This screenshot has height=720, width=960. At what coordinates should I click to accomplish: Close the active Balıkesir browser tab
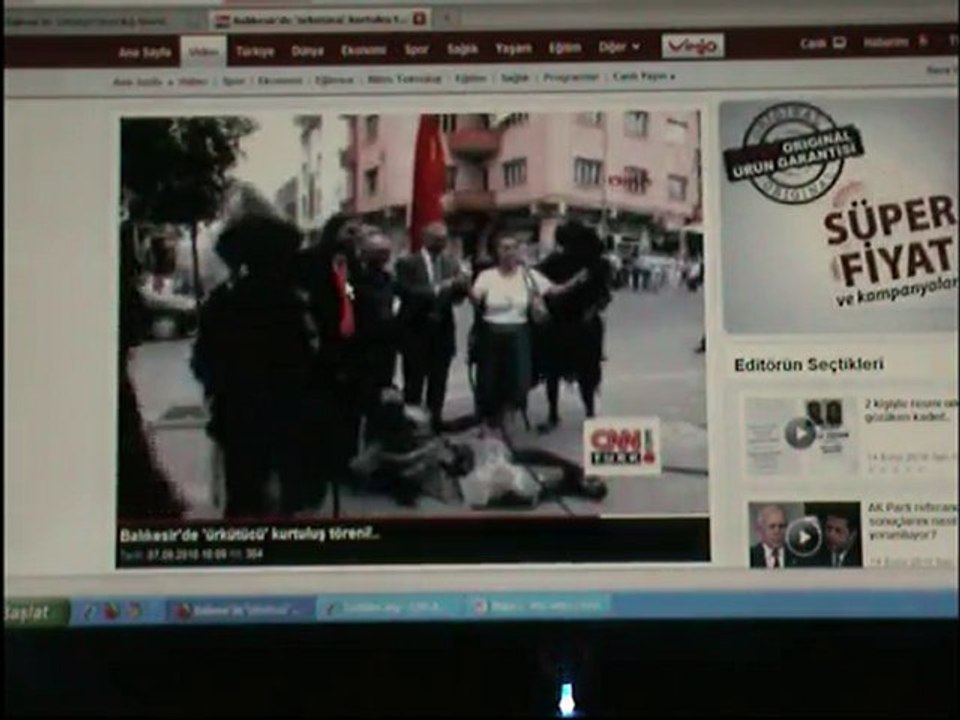(x=419, y=19)
